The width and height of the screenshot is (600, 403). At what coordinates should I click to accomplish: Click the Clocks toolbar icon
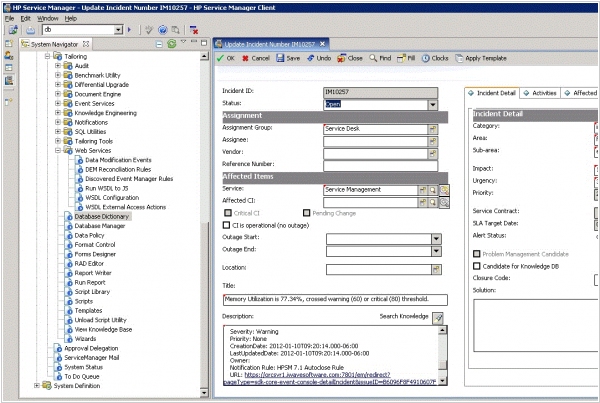[x=426, y=58]
